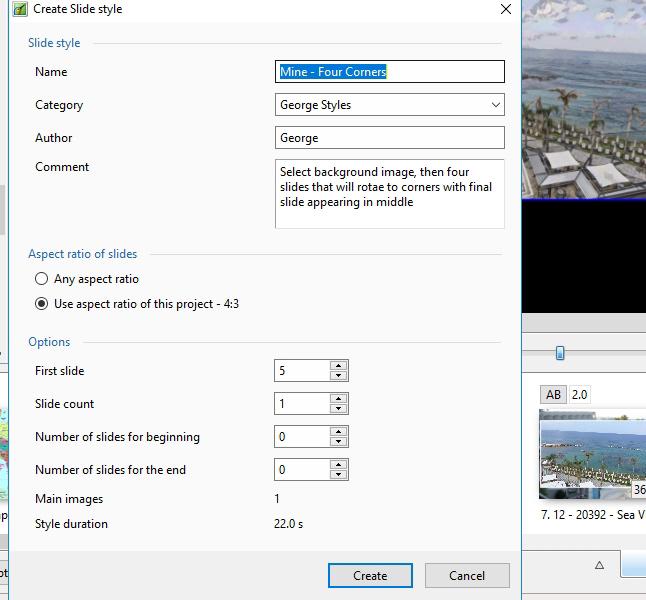Increase Number of slides for beginning
The image size is (646, 600).
pos(339,431)
